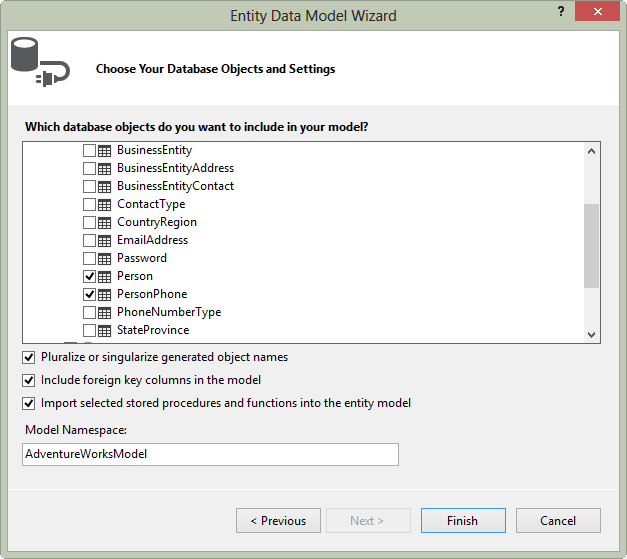627x559 pixels.
Task: Check the Password checkbox
Action: (89, 259)
